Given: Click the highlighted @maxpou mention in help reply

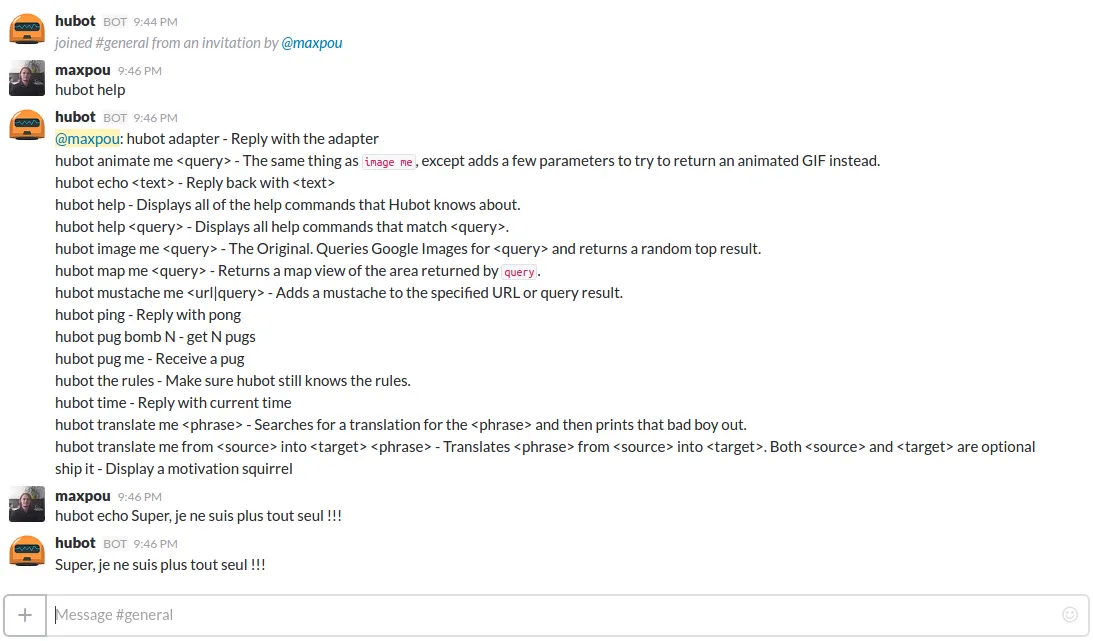Looking at the screenshot, I should (x=87, y=139).
